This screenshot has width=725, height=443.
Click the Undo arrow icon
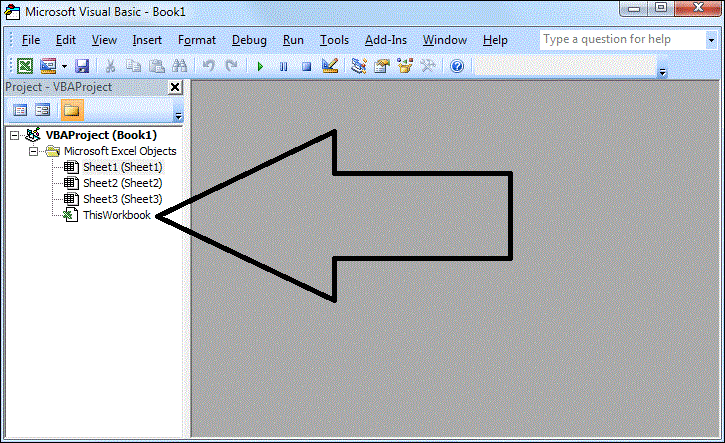tap(209, 66)
